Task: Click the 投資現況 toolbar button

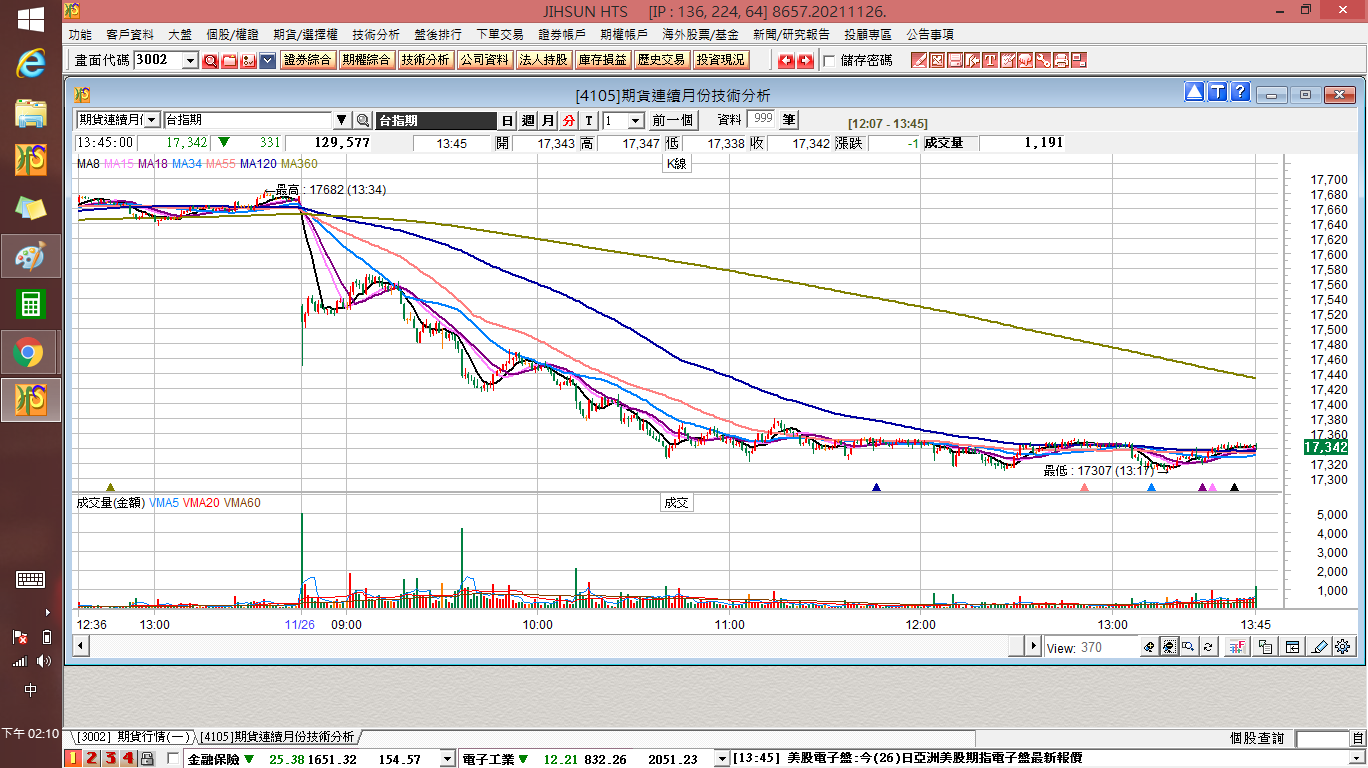Action: click(x=721, y=60)
